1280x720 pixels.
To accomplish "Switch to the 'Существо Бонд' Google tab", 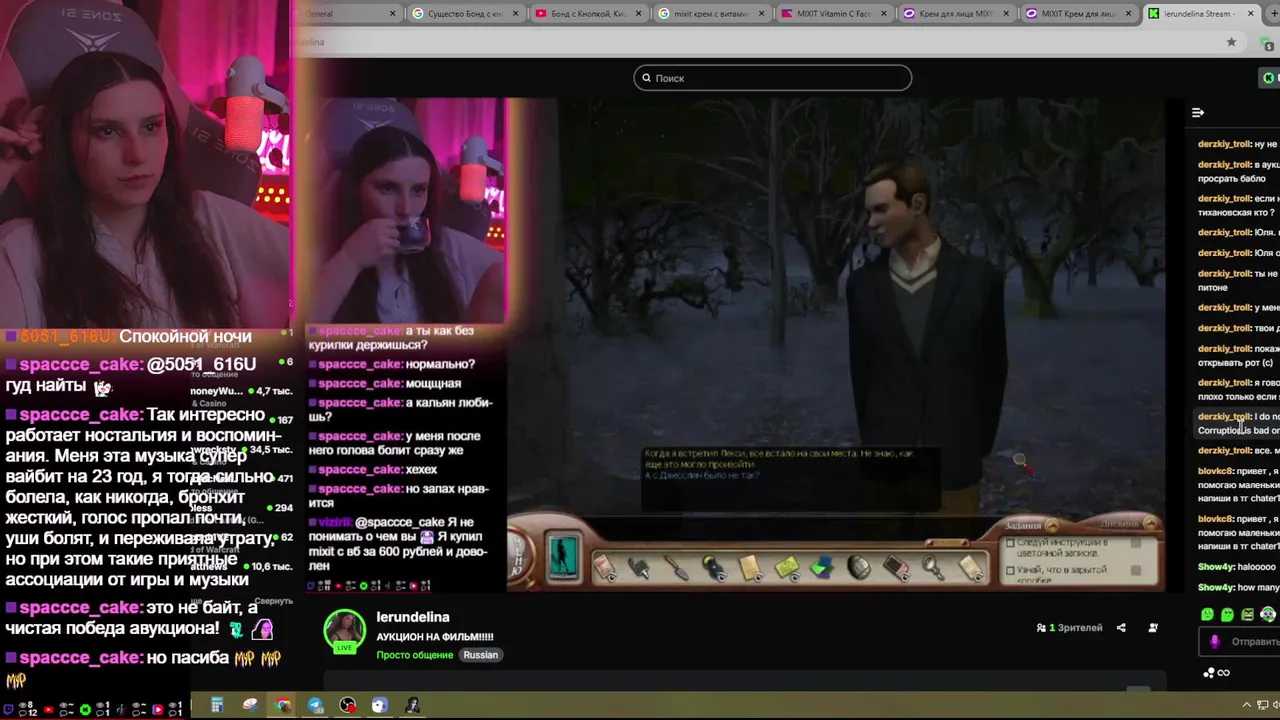I will 466,14.
